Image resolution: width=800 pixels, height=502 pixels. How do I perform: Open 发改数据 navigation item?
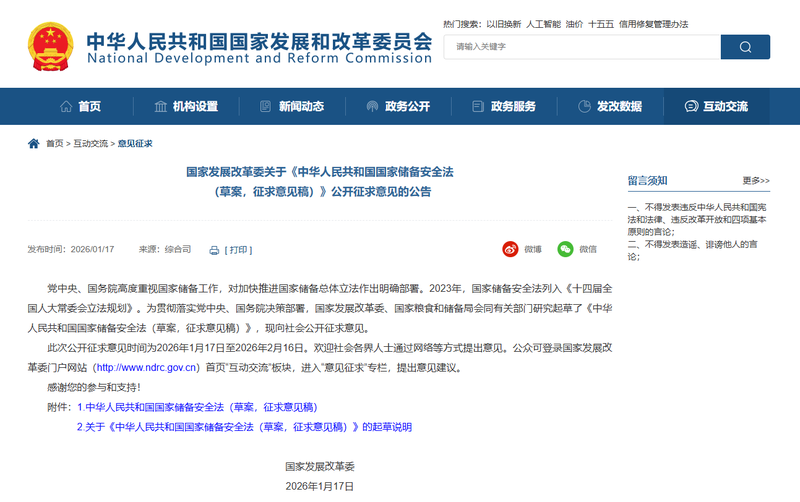610,107
